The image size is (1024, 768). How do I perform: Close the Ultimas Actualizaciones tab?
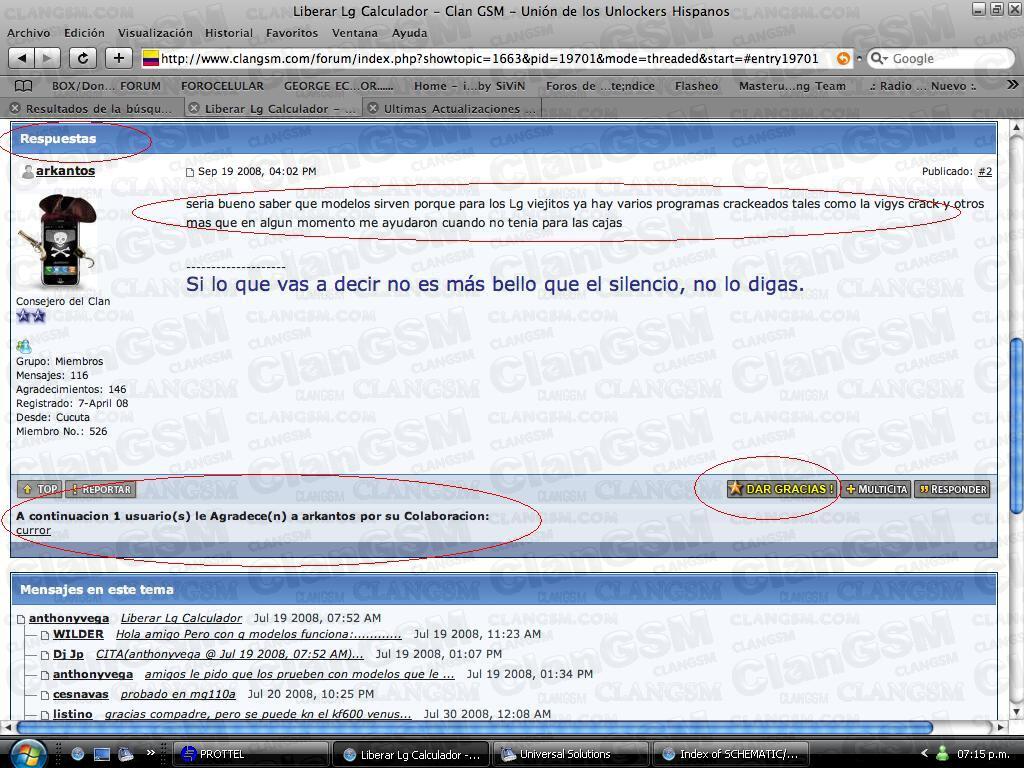[373, 108]
